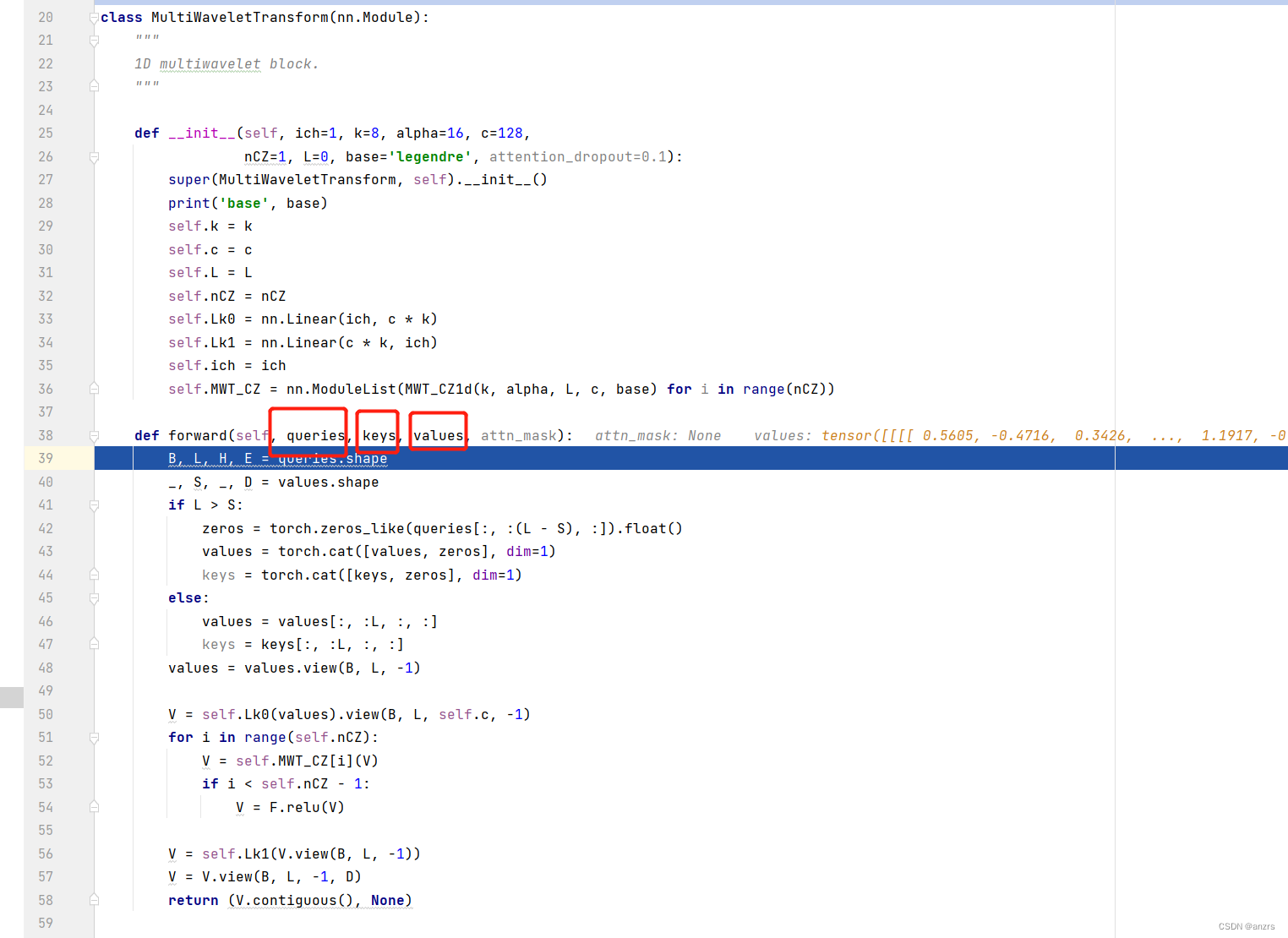Screen dimensions: 1288x938
Task: Click the return (V.contiguous(), None) statement
Action: point(290,901)
